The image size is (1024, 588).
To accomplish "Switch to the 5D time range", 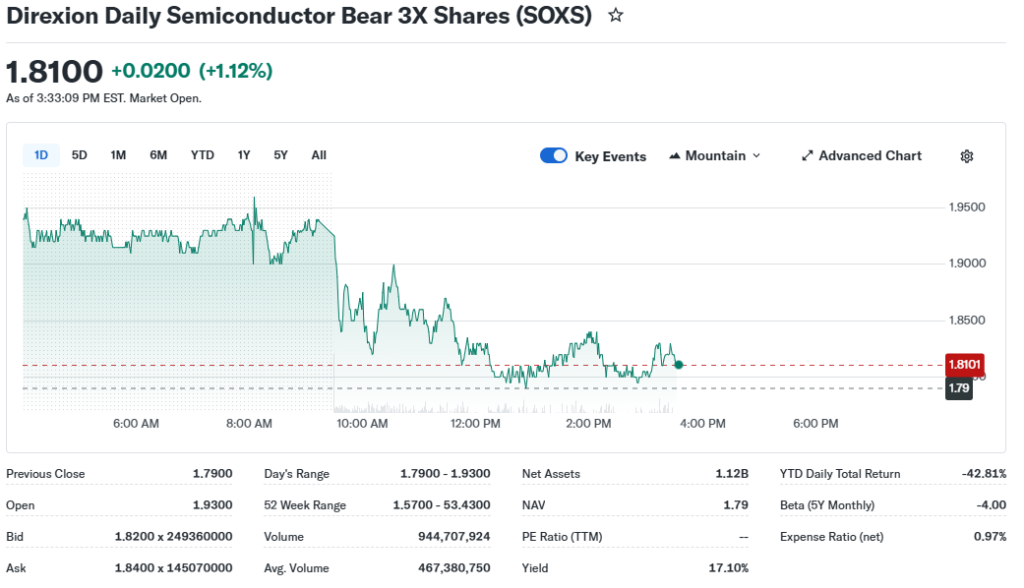I will coord(80,155).
